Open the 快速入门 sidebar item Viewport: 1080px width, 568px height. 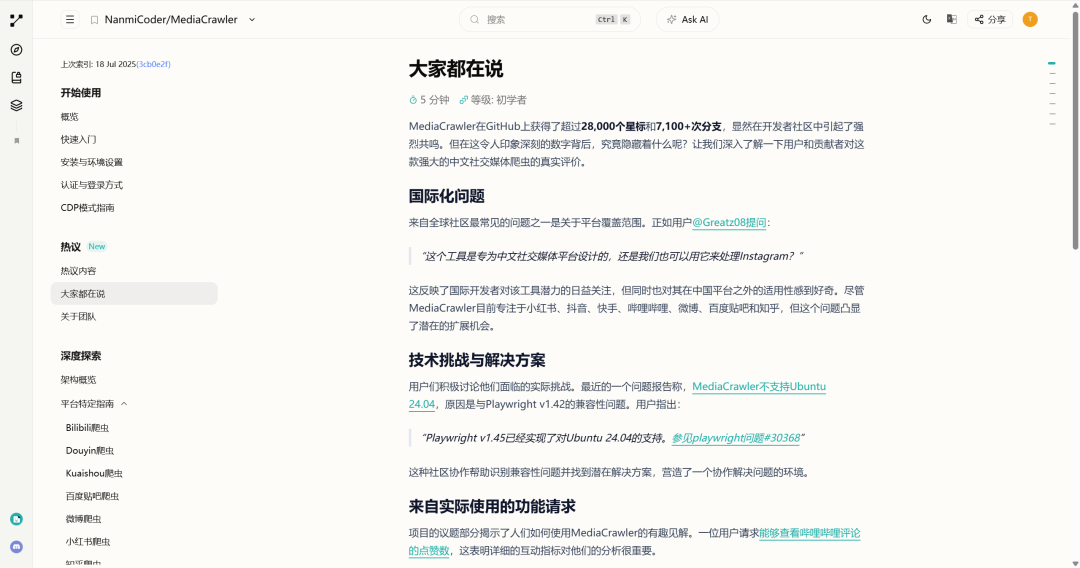[79, 139]
